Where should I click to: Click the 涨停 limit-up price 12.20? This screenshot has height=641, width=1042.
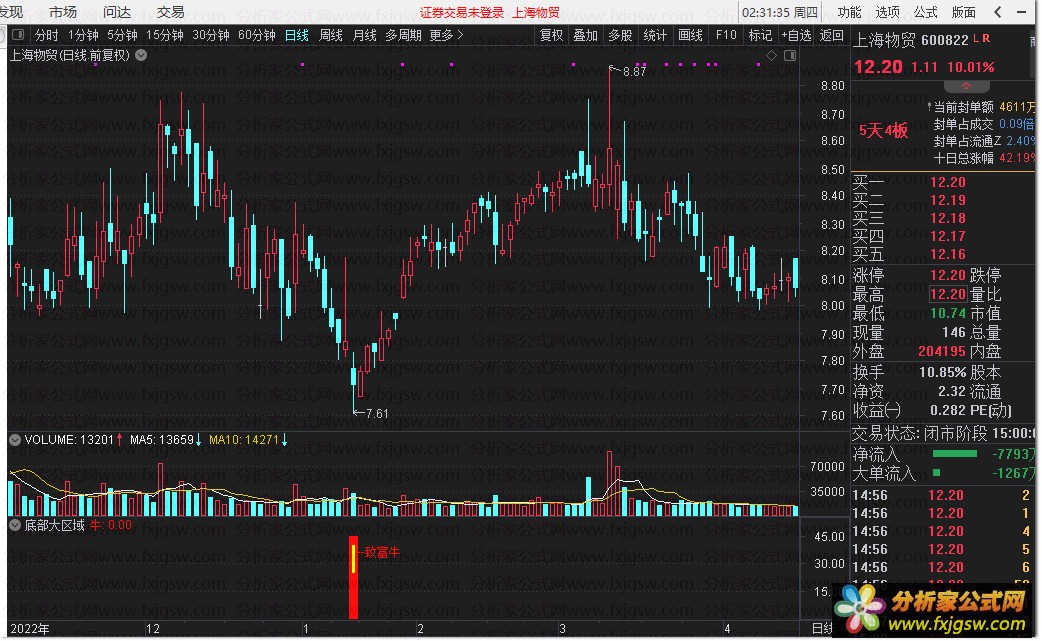948,275
